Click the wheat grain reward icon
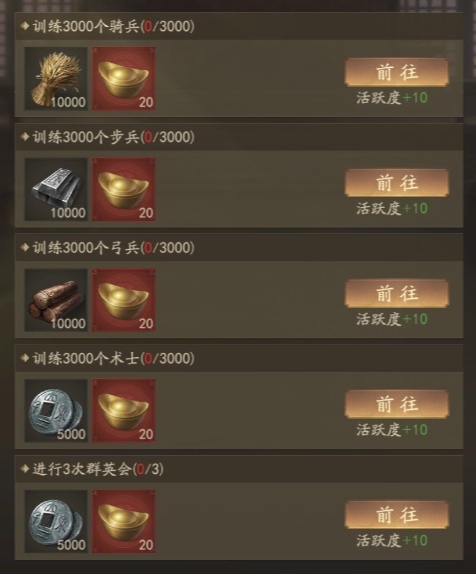The image size is (476, 574). (x=56, y=78)
